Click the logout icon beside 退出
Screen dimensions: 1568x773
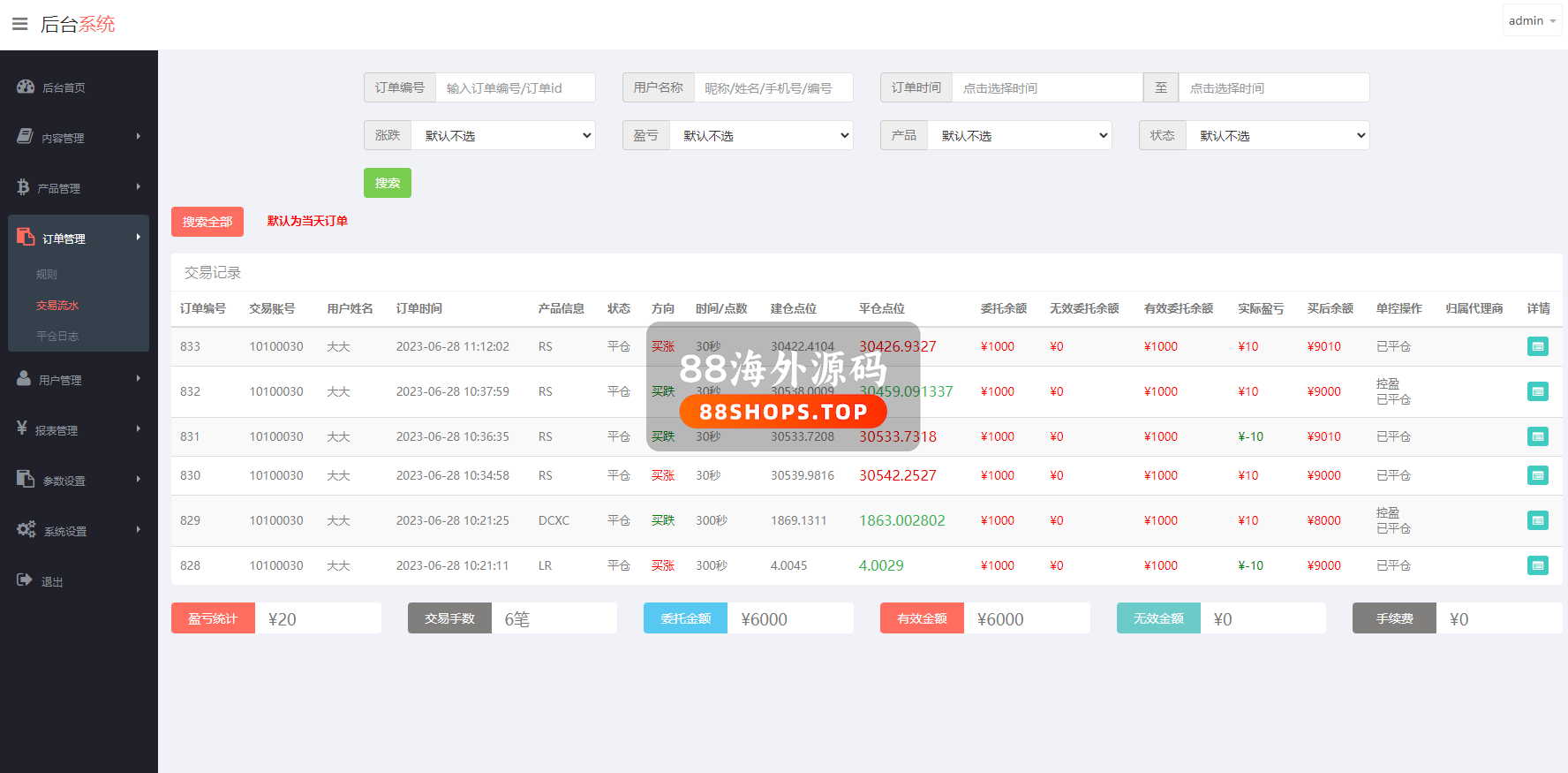click(25, 580)
